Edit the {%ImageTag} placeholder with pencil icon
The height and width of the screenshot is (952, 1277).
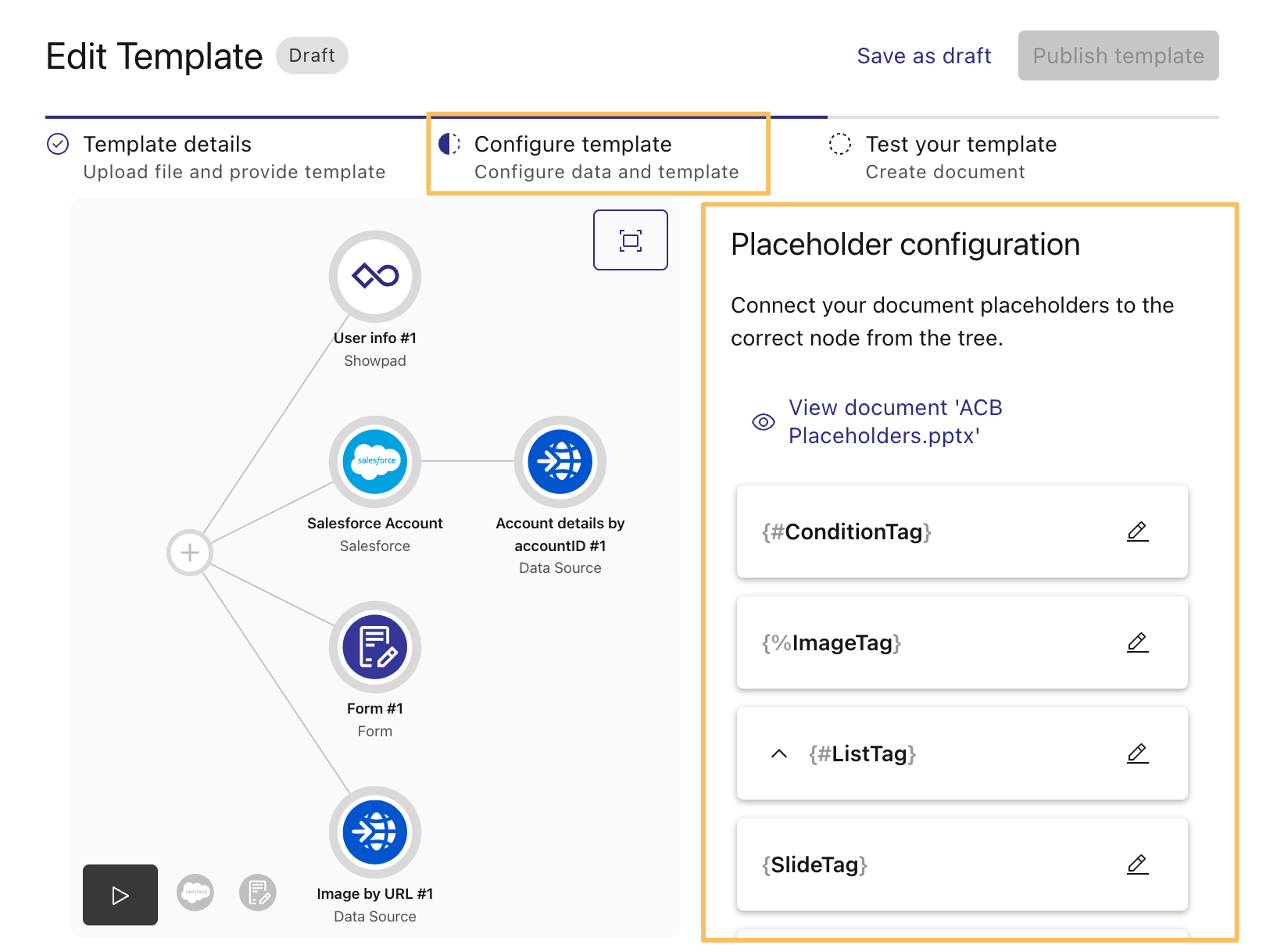pyautogui.click(x=1137, y=642)
